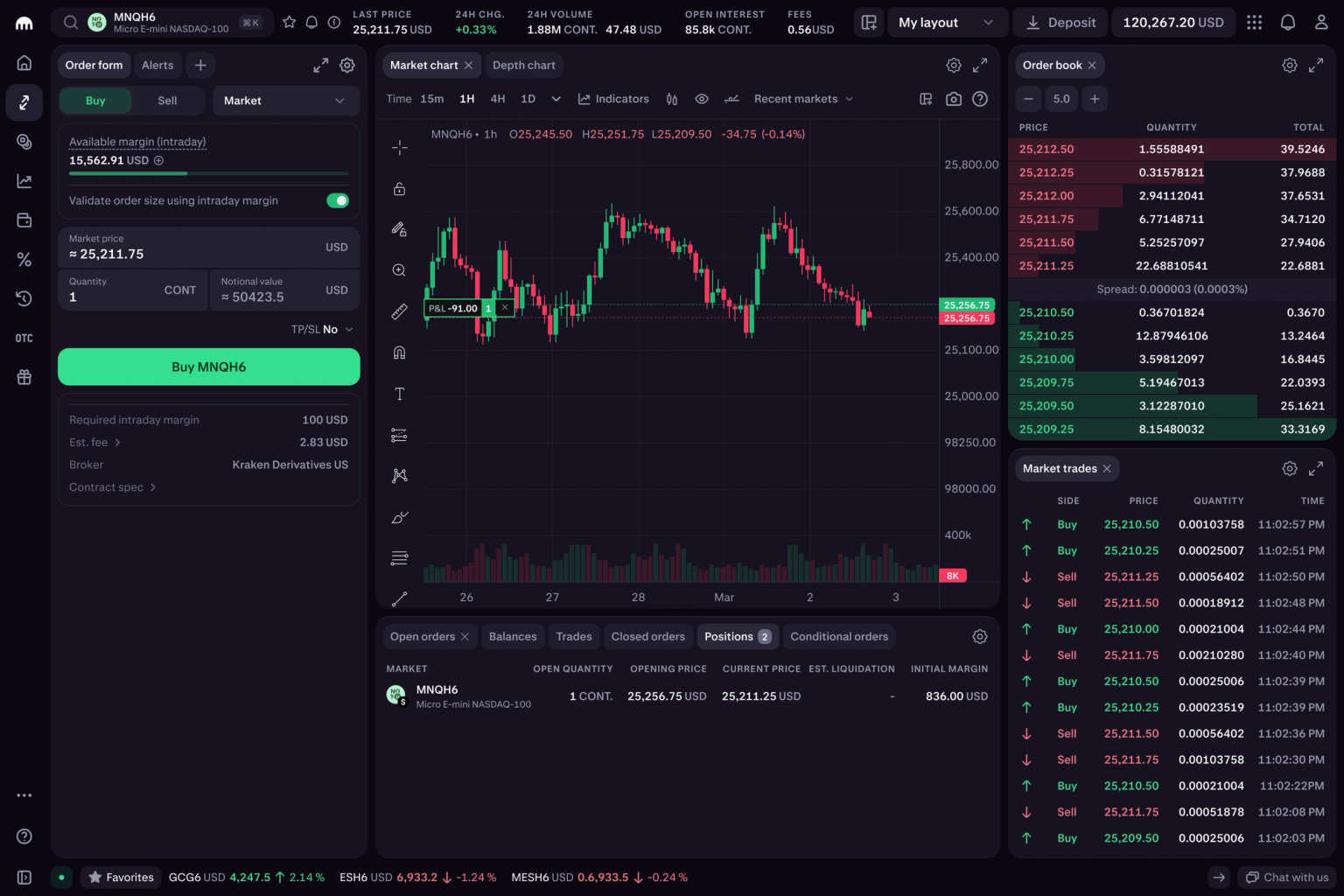Image resolution: width=1344 pixels, height=896 pixels.
Task: Toggle chart visibility eye icon
Action: pyautogui.click(x=702, y=99)
